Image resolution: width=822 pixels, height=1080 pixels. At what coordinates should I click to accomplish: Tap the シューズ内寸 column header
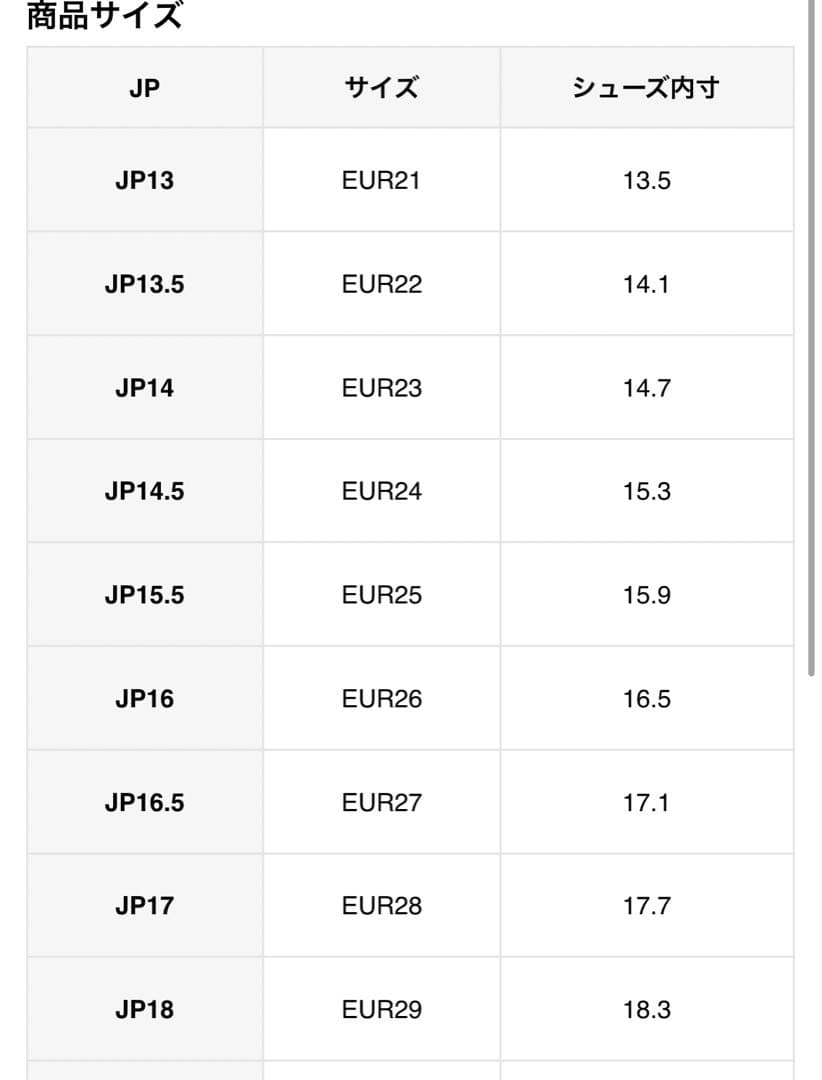coord(646,88)
